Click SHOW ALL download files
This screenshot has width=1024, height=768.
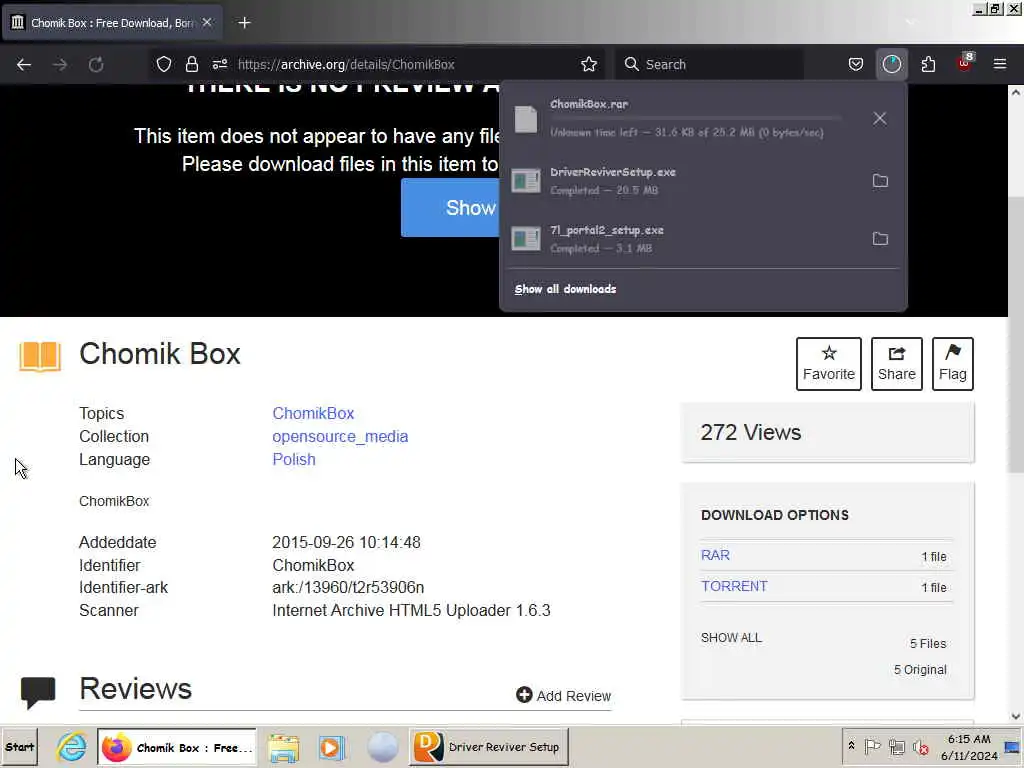click(x=731, y=637)
